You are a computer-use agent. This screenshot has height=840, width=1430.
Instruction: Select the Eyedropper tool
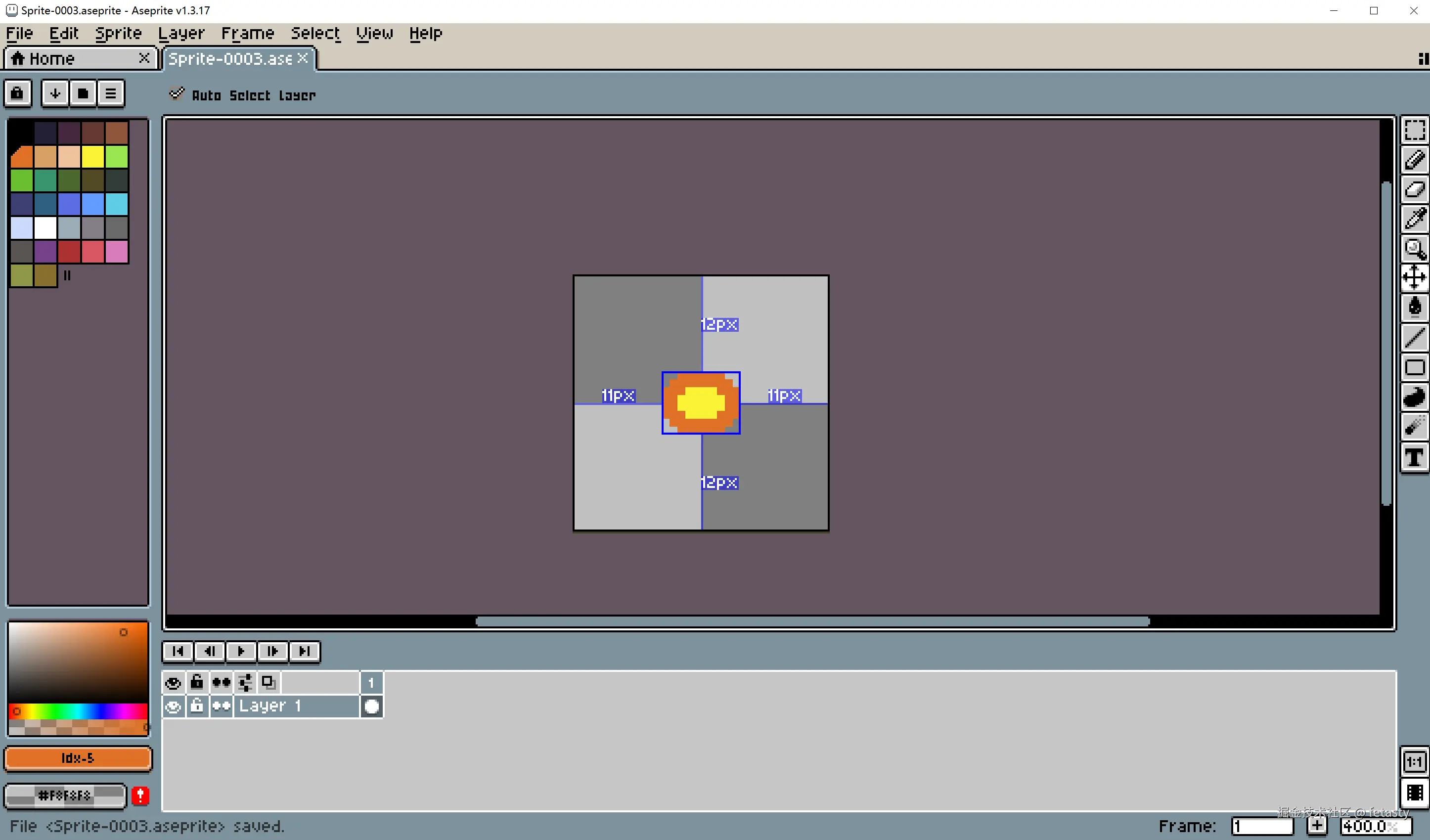(1414, 219)
